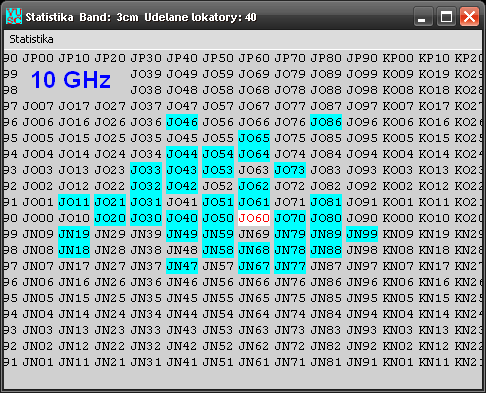
Task: Click the highlighted JO70 locator
Action: coord(290,218)
